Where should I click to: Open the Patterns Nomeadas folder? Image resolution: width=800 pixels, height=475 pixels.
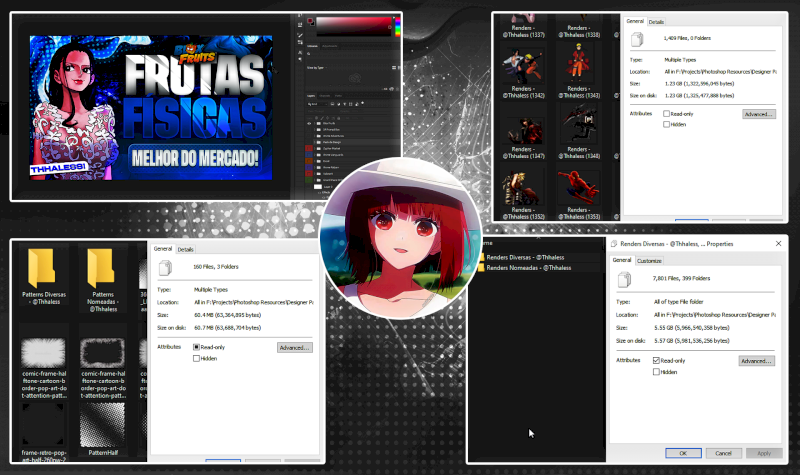[103, 268]
